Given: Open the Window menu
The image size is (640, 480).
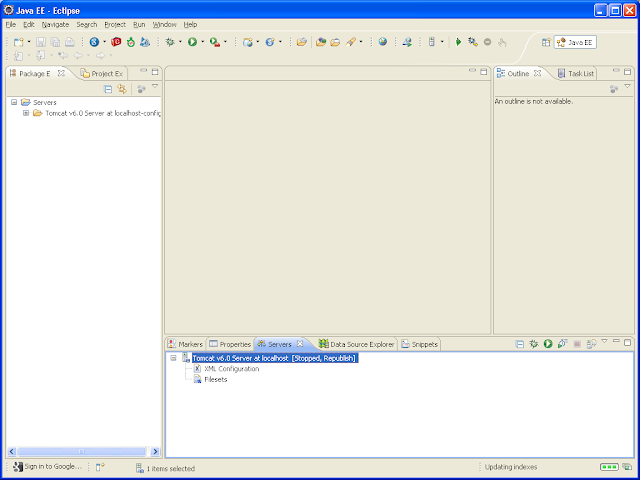Looking at the screenshot, I should (164, 24).
